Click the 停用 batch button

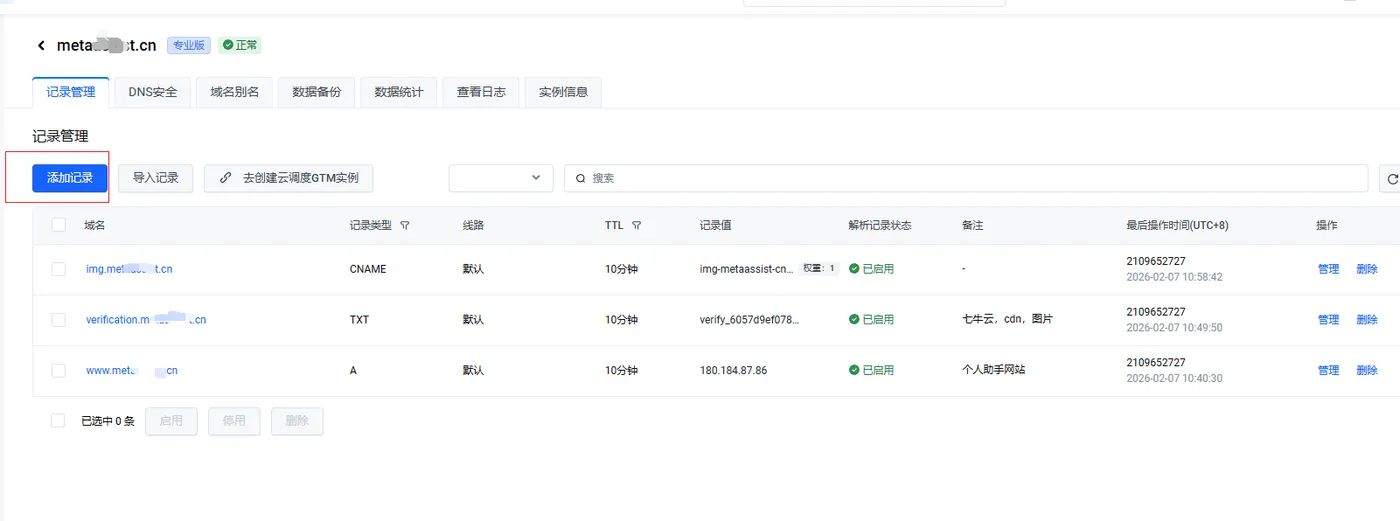coord(234,421)
